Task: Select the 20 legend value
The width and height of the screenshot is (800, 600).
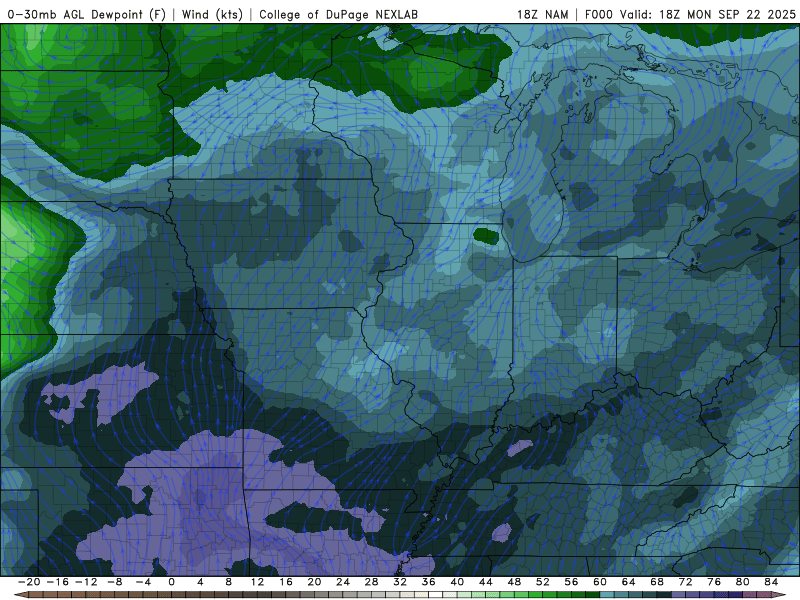Action: (314, 582)
